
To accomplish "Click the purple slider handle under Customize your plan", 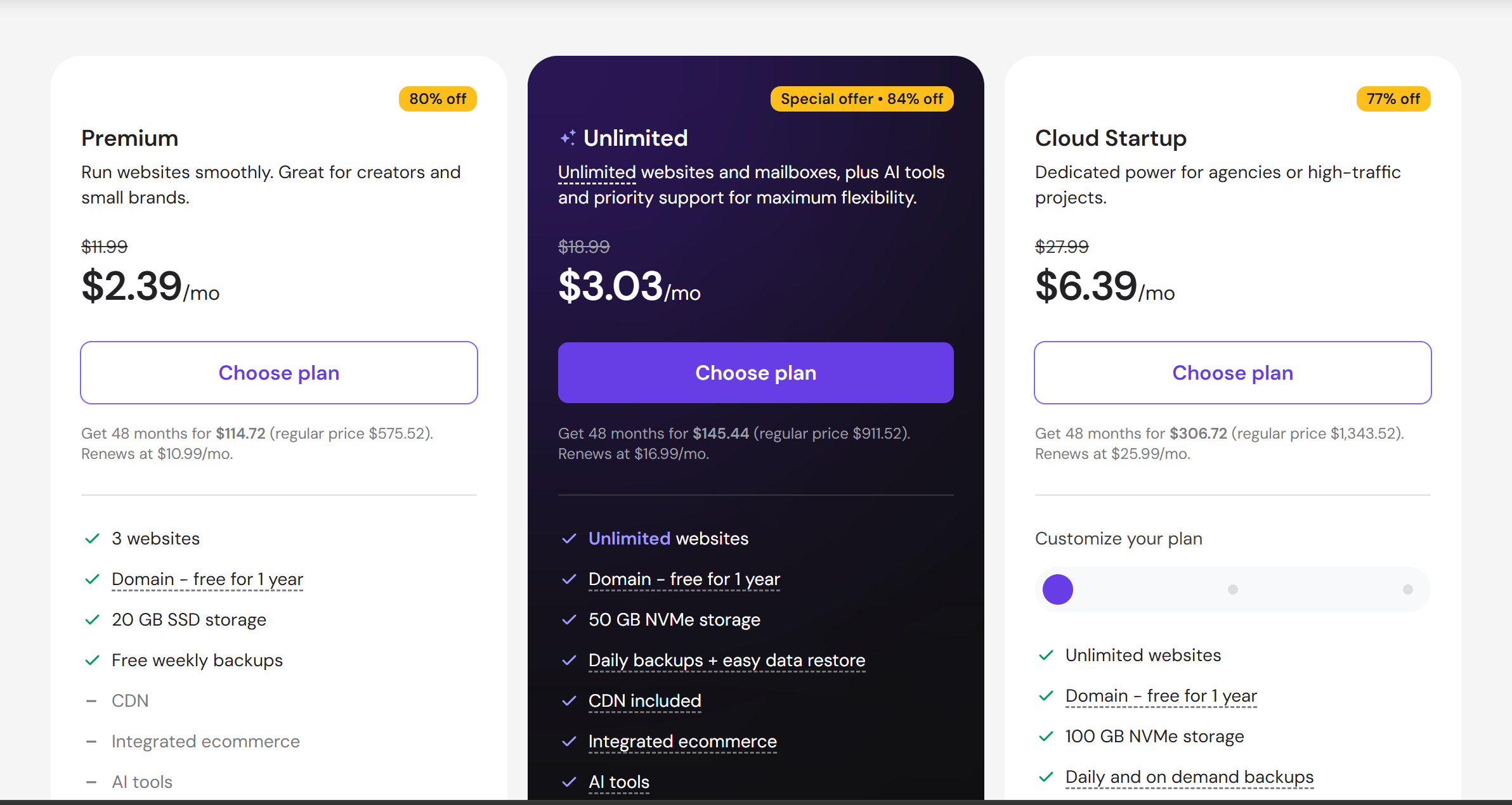I will [1058, 589].
